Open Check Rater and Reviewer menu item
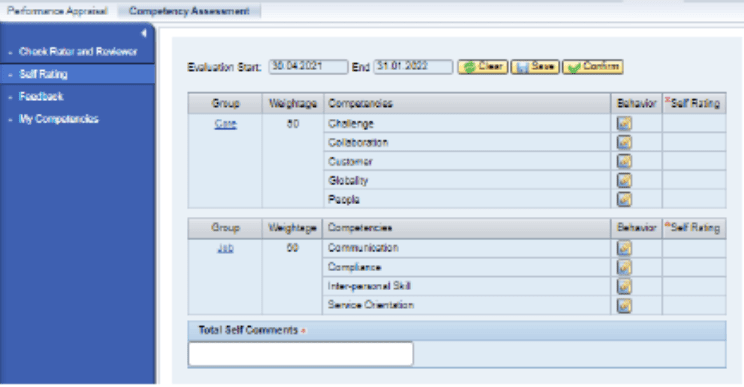Viewport: 744px width, 387px height. tap(77, 52)
